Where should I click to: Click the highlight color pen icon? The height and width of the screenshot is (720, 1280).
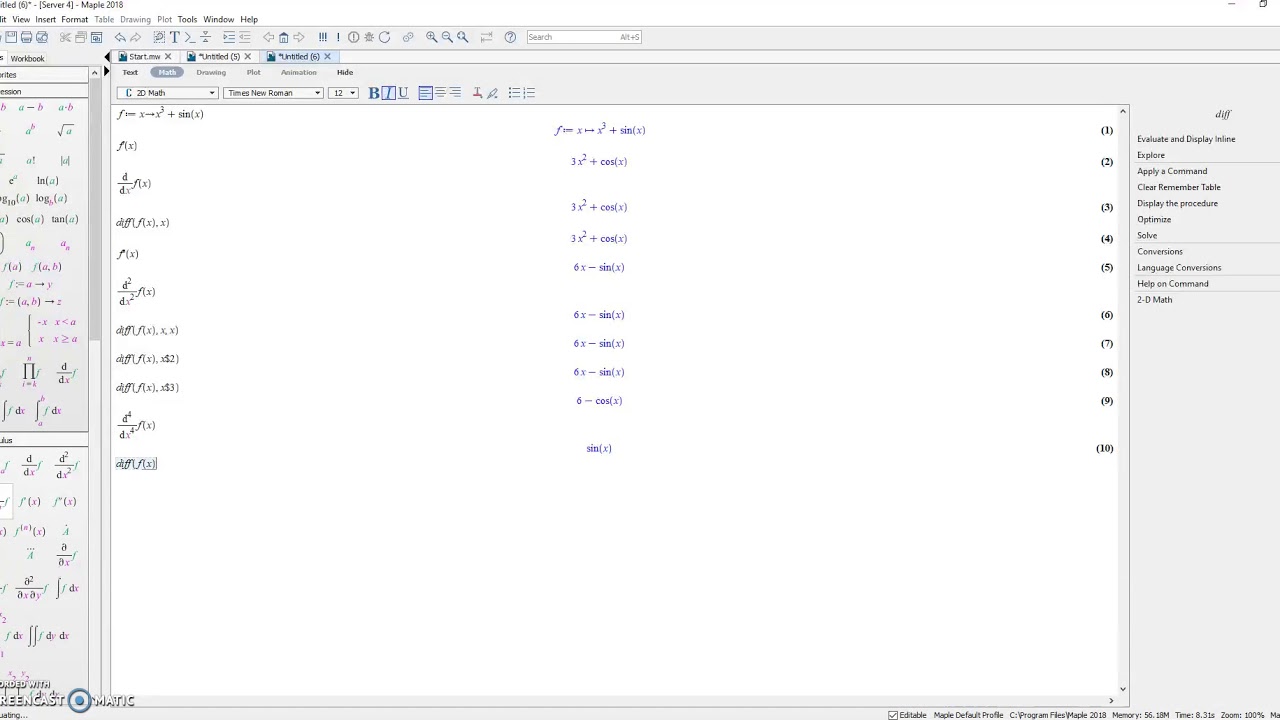pos(492,93)
